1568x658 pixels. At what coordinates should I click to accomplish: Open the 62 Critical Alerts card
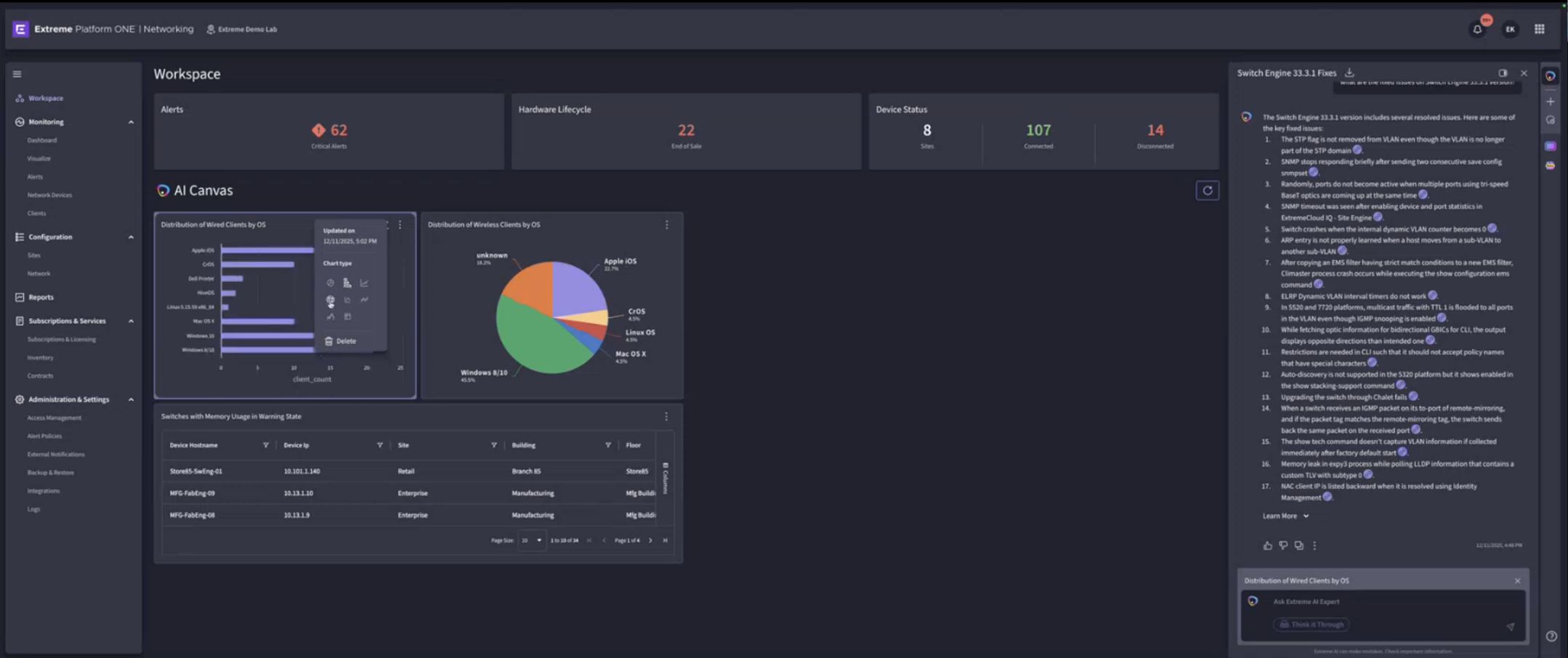point(329,131)
